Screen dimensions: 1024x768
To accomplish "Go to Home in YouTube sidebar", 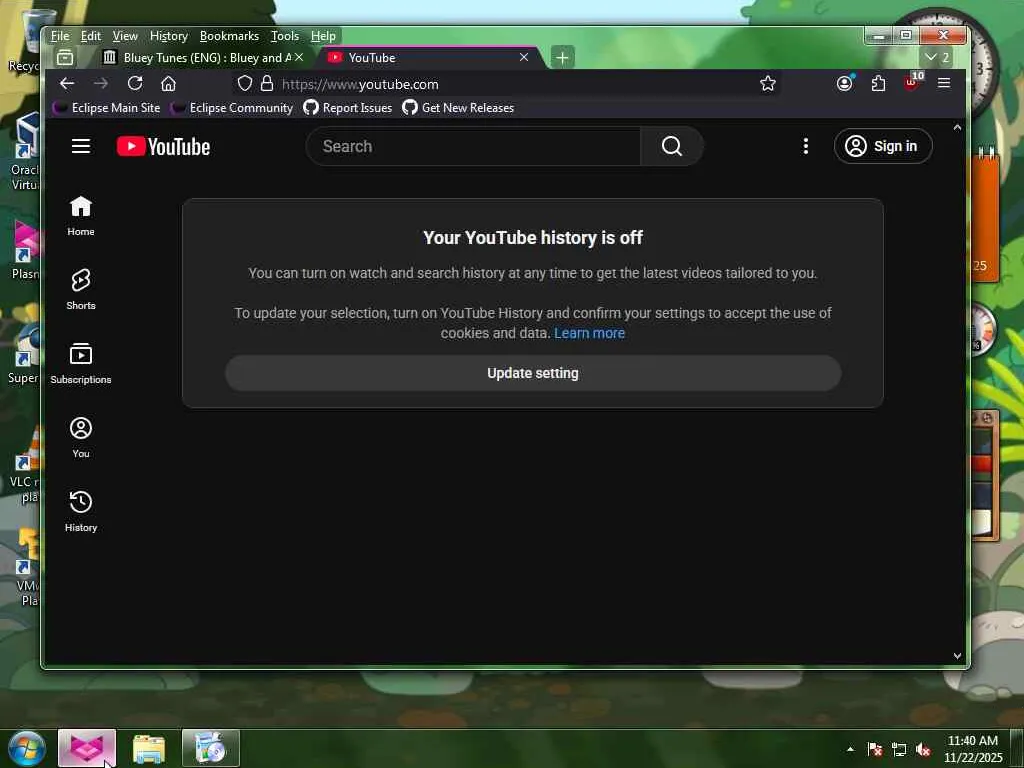I will [81, 216].
